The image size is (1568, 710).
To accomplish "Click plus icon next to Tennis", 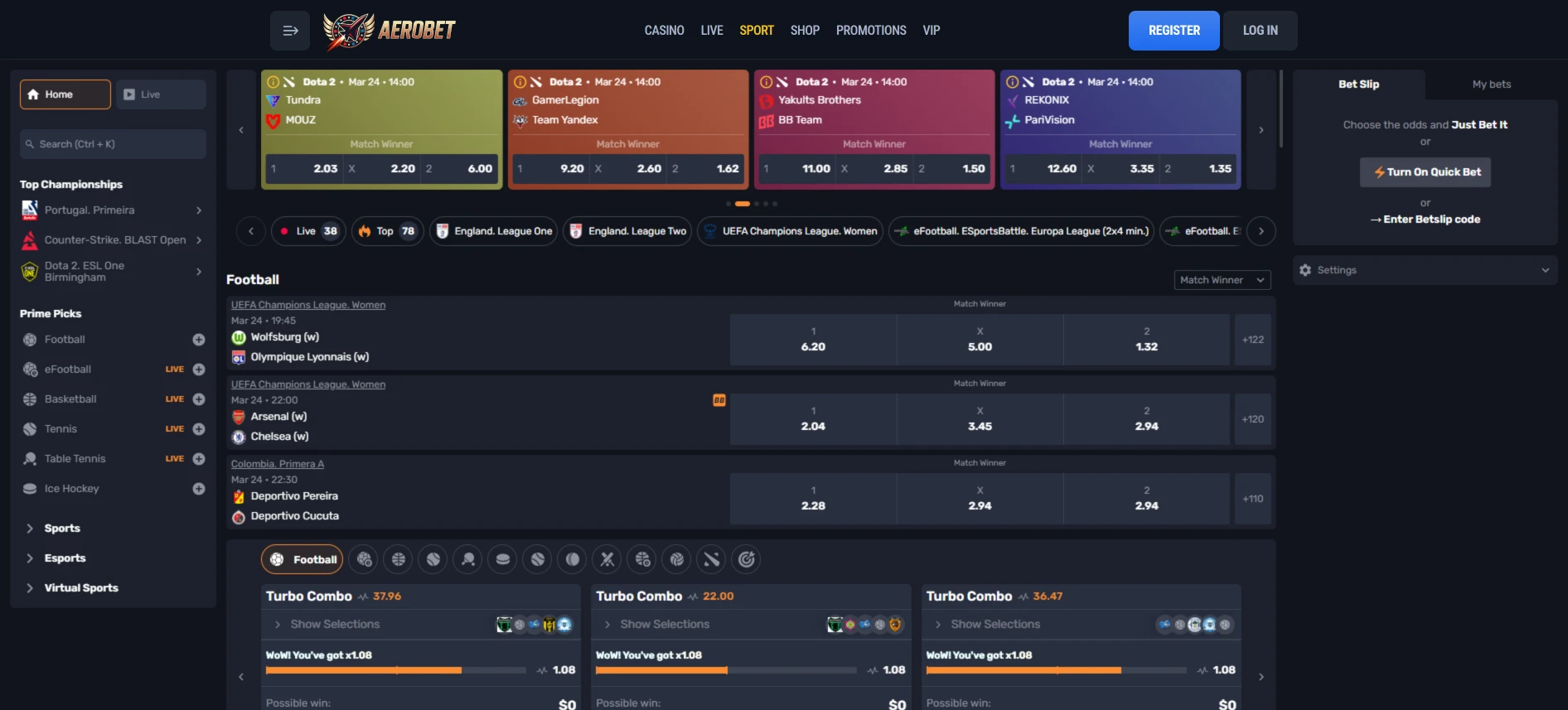I will point(199,429).
